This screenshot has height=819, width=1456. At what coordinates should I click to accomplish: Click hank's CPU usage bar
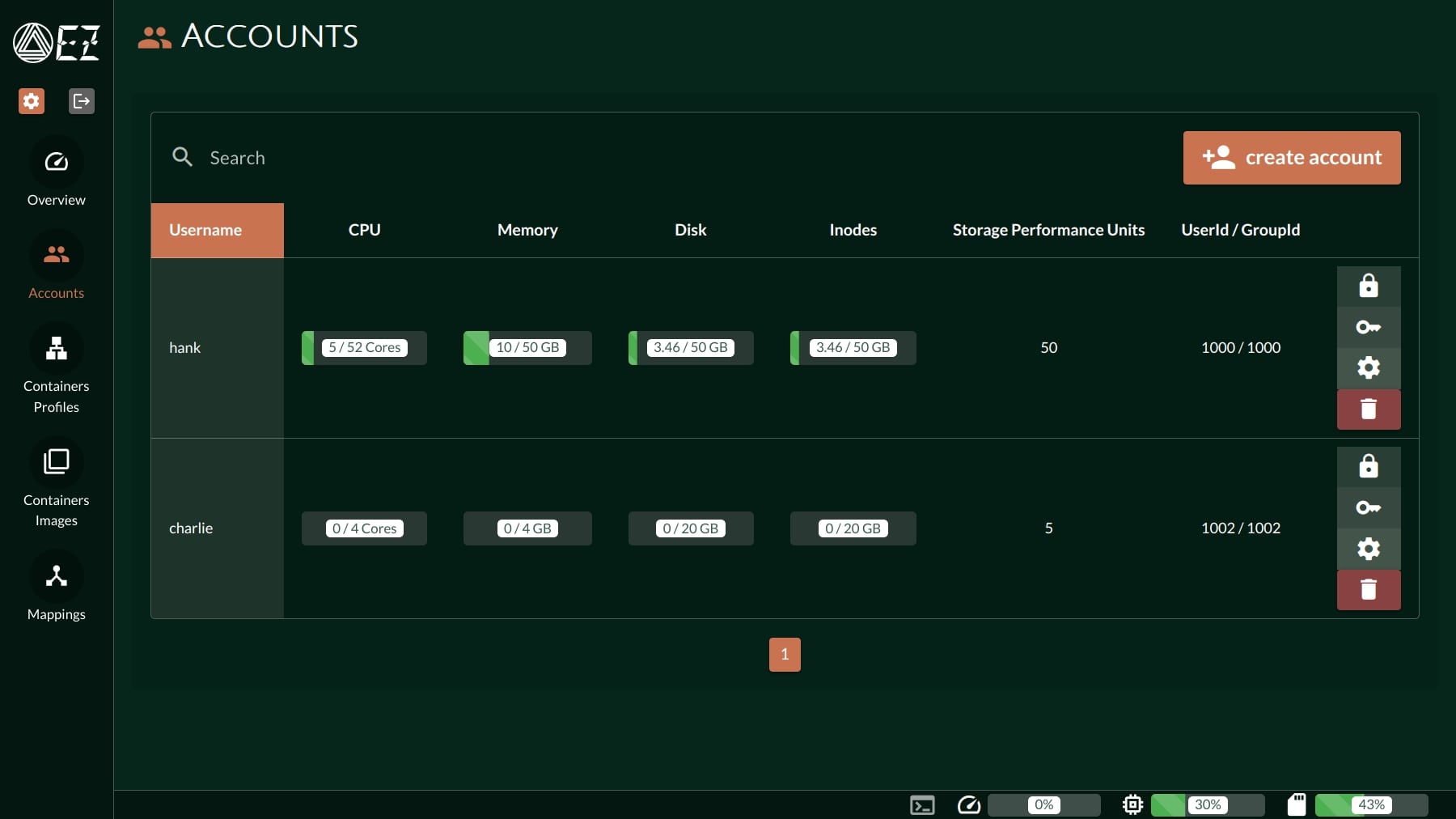[x=364, y=348]
